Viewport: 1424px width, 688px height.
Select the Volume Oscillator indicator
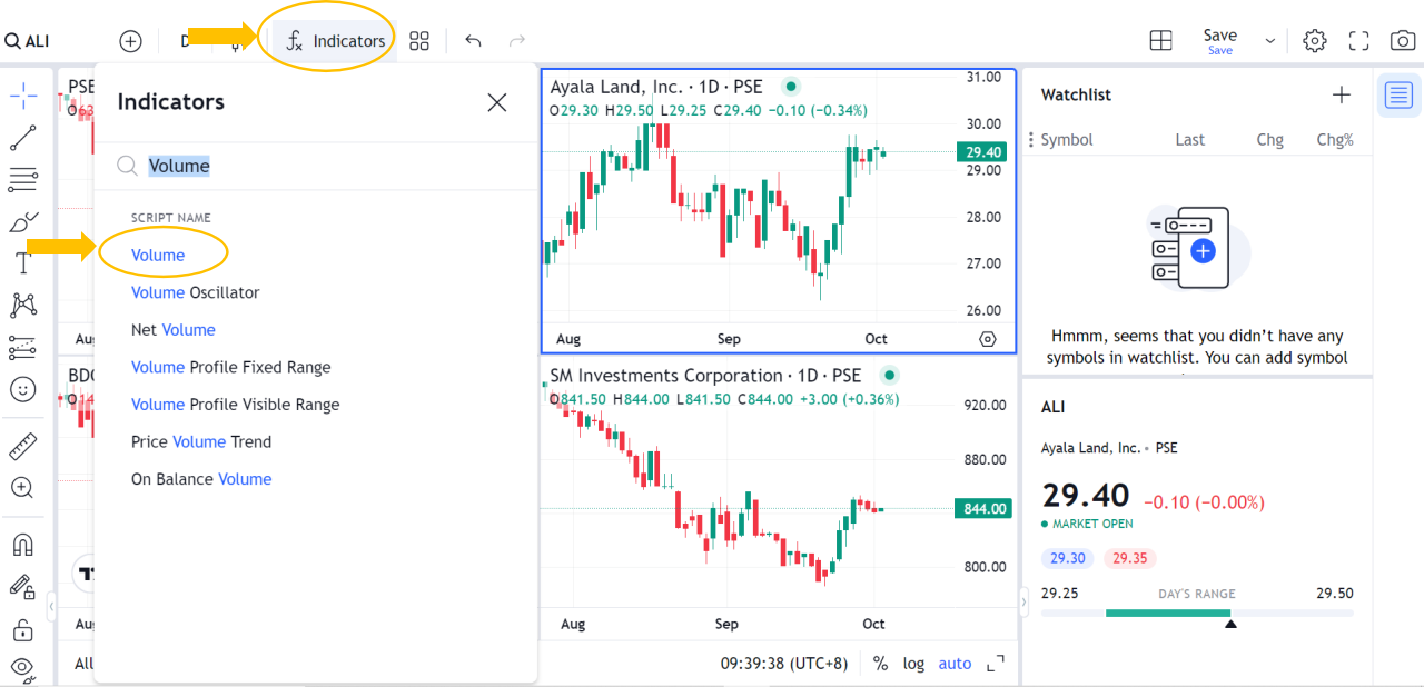point(195,293)
